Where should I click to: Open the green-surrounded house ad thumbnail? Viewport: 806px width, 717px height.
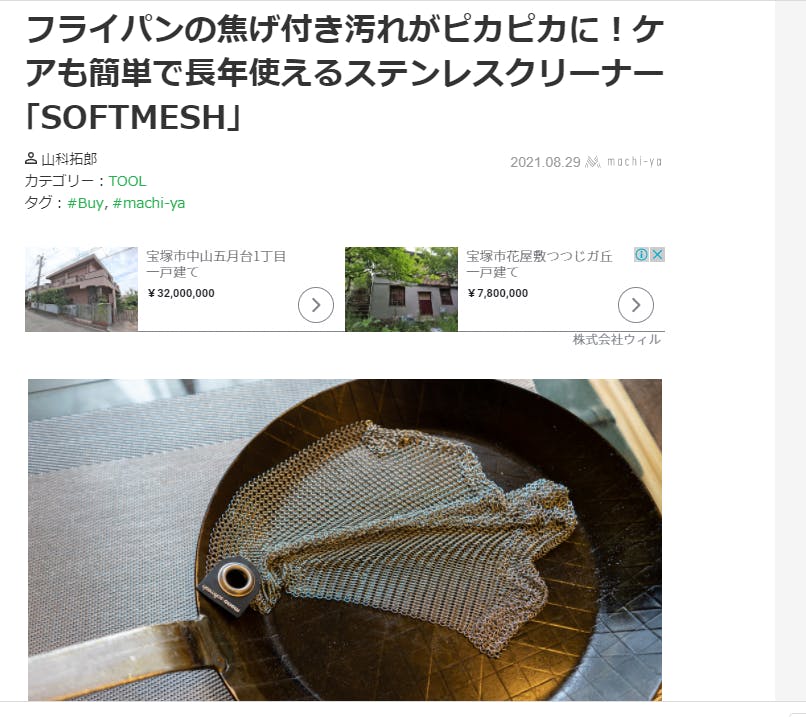click(401, 289)
